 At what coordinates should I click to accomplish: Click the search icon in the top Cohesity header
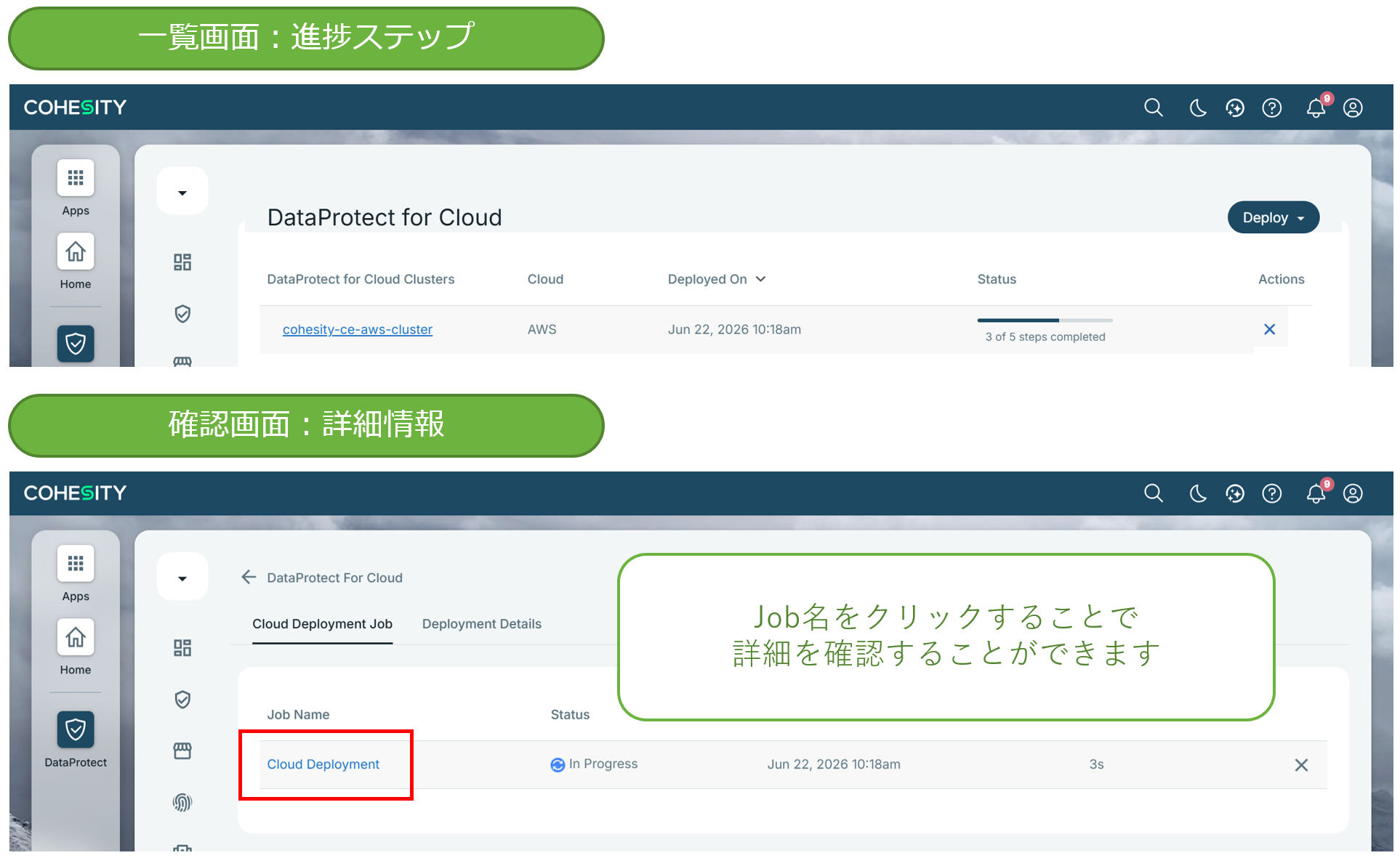[x=1154, y=108]
